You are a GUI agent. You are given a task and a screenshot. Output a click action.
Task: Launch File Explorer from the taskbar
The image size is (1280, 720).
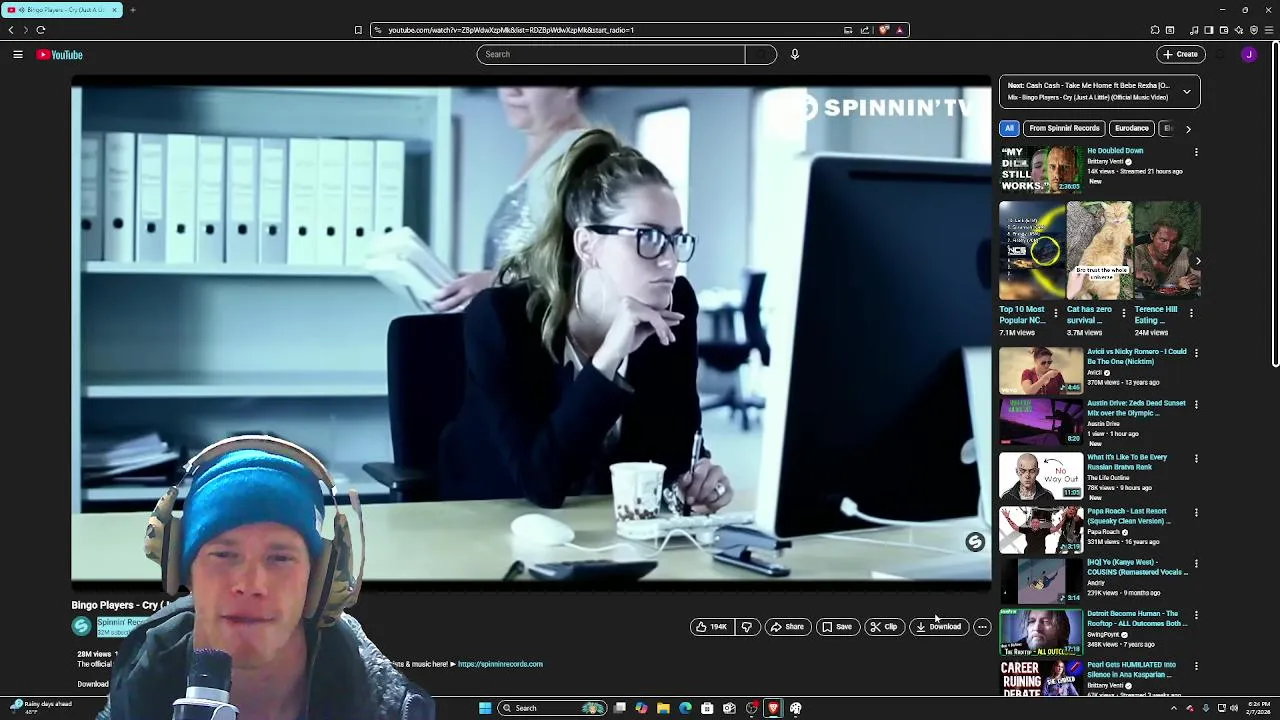pos(663,708)
